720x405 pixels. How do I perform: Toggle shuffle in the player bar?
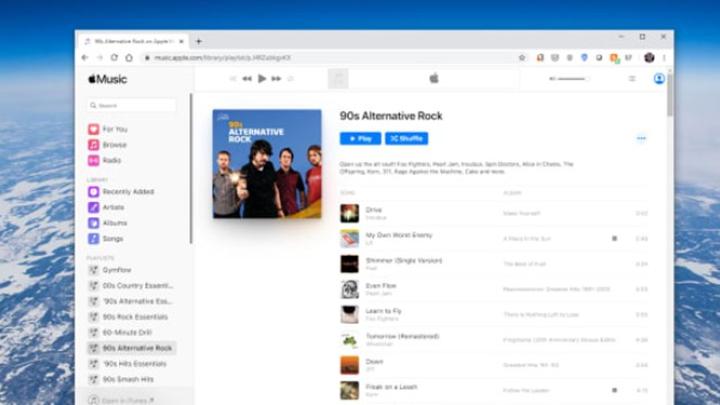pos(233,79)
